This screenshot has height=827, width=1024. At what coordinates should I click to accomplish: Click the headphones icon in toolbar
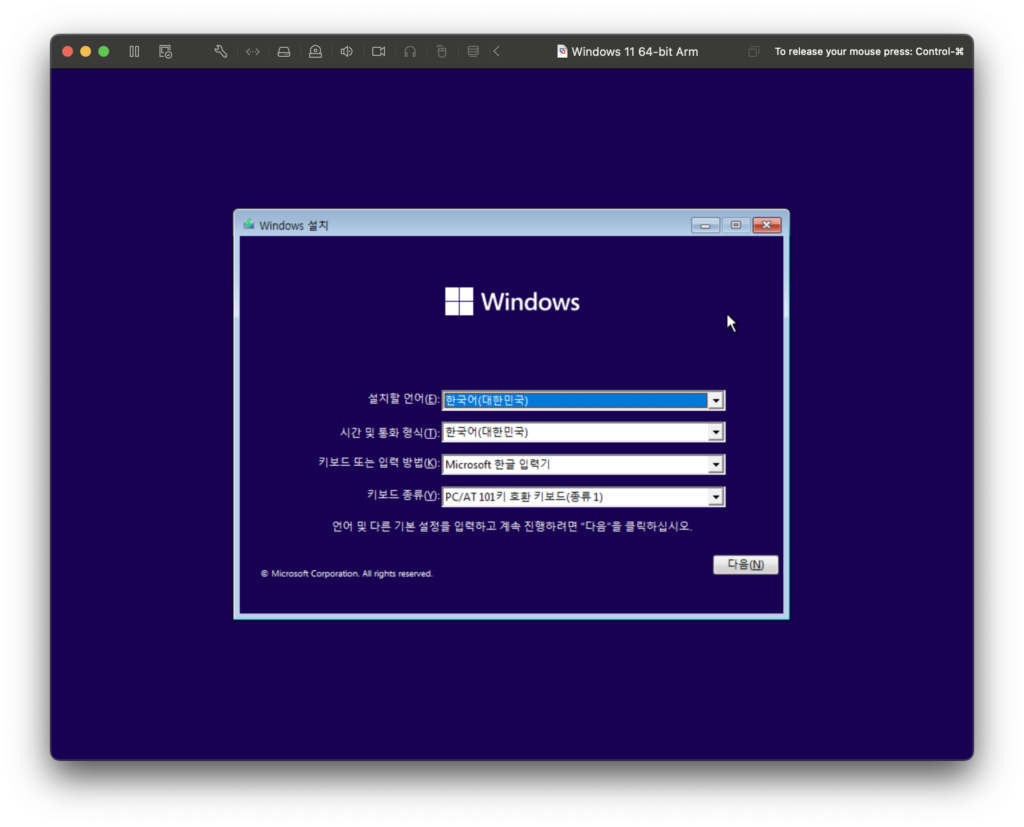410,51
